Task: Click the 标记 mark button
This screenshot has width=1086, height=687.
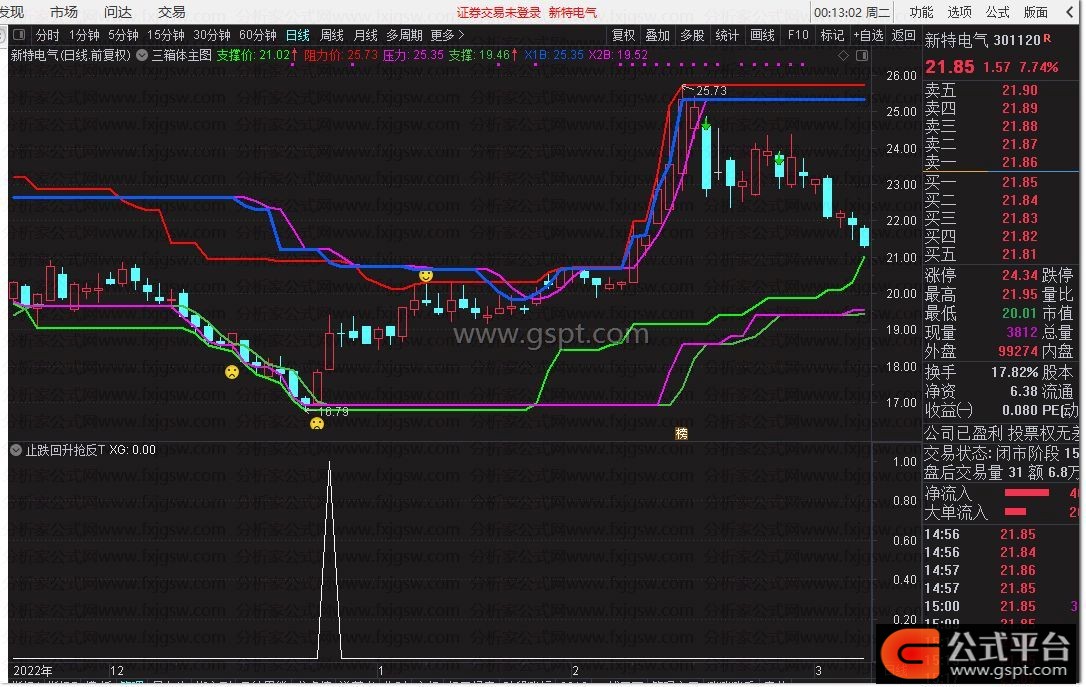Action: [x=832, y=35]
